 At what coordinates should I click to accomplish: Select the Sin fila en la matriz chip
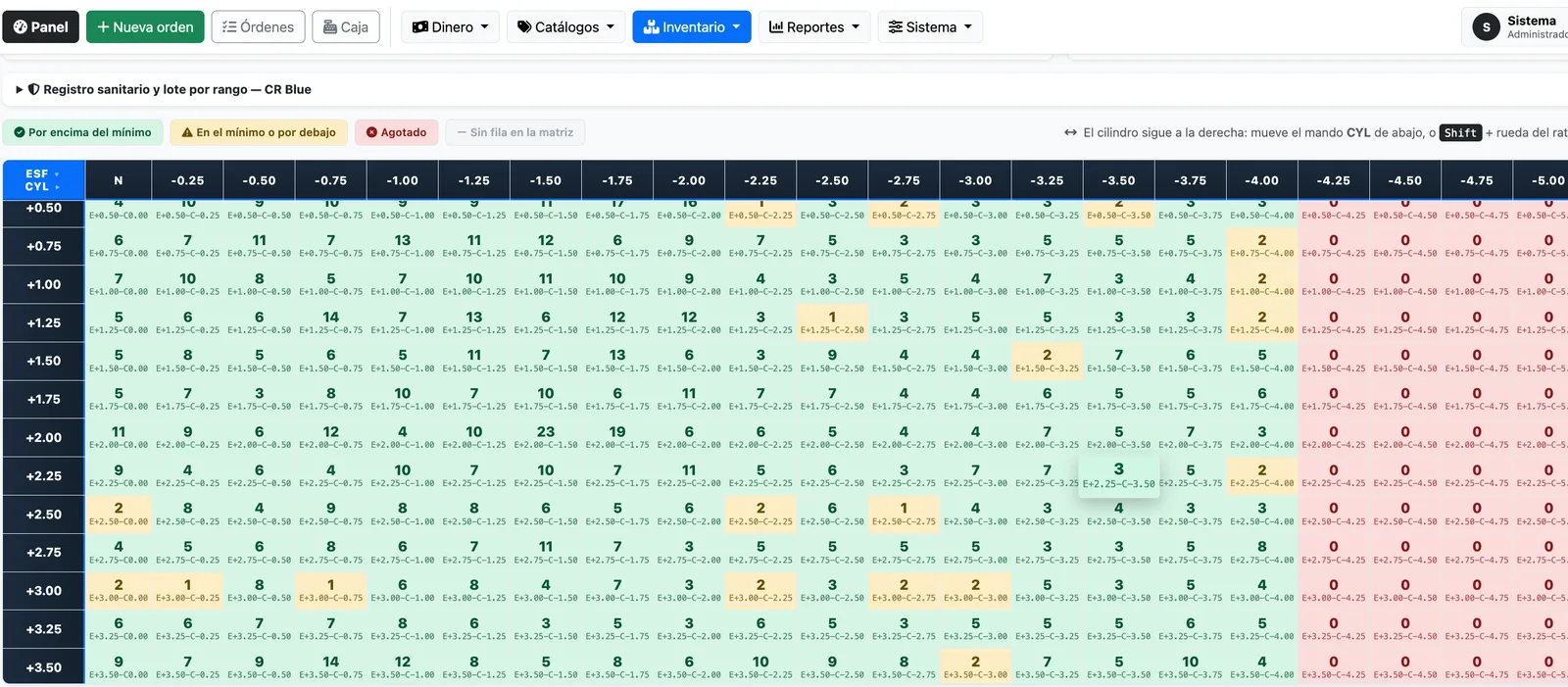coord(514,132)
